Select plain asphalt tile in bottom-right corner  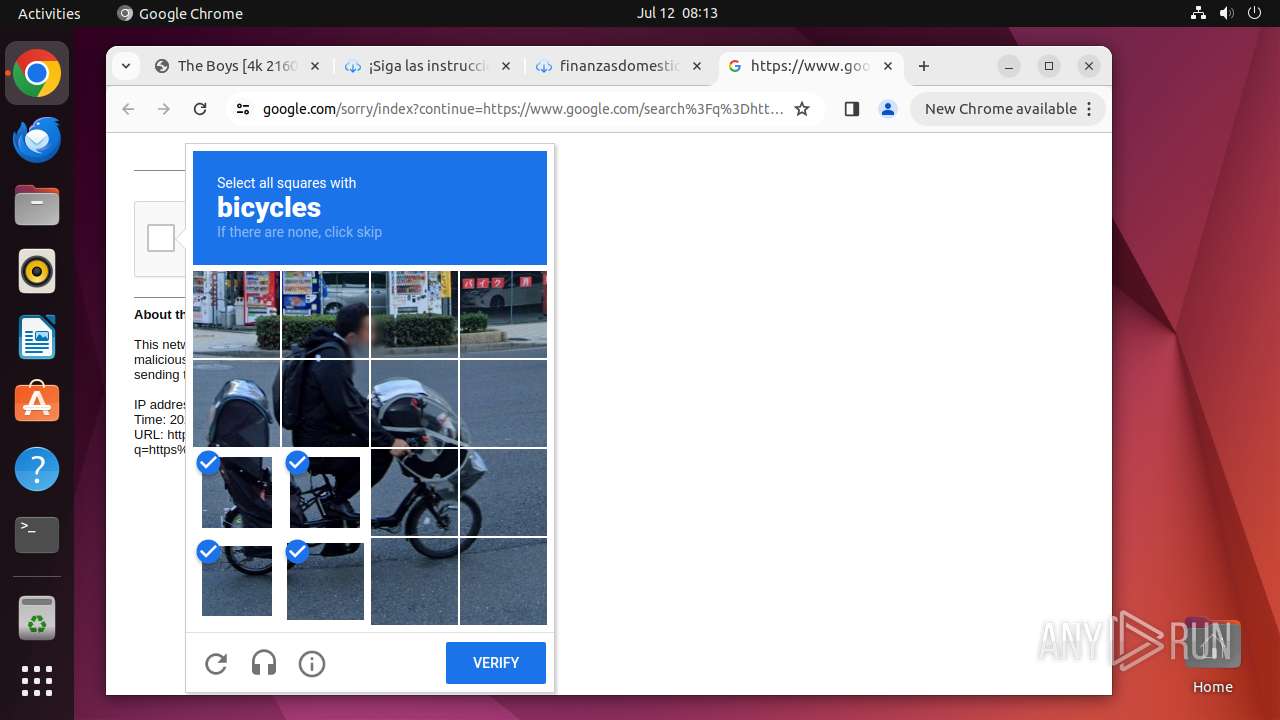pos(503,581)
